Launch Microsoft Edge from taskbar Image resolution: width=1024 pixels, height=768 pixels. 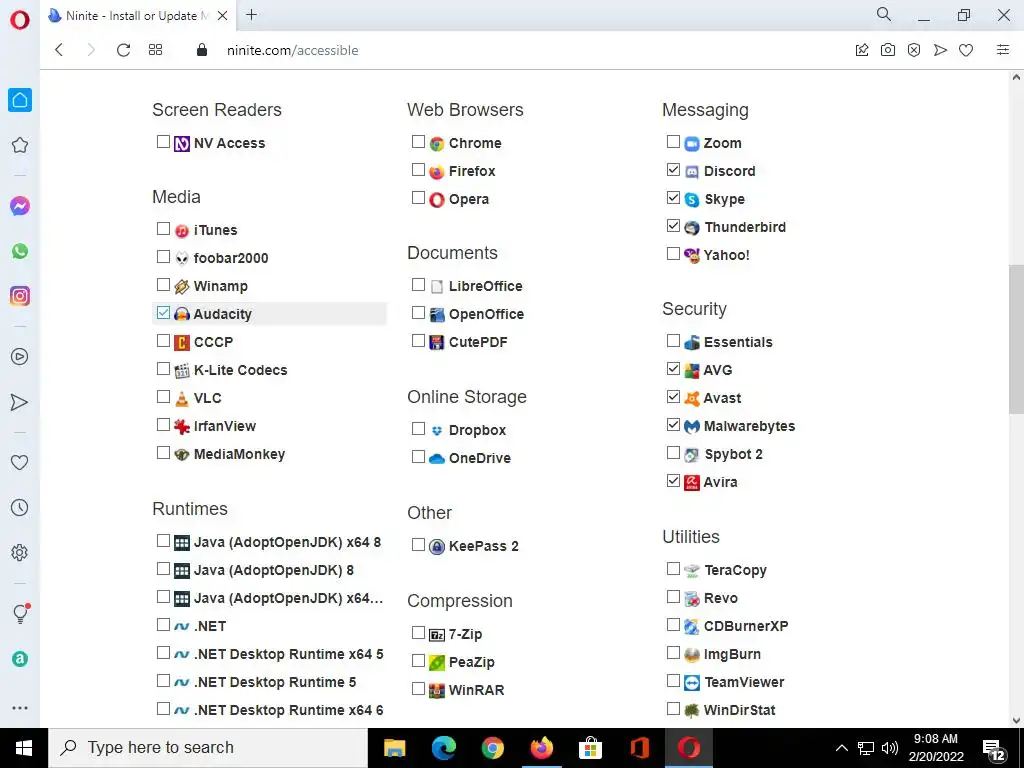click(x=443, y=748)
